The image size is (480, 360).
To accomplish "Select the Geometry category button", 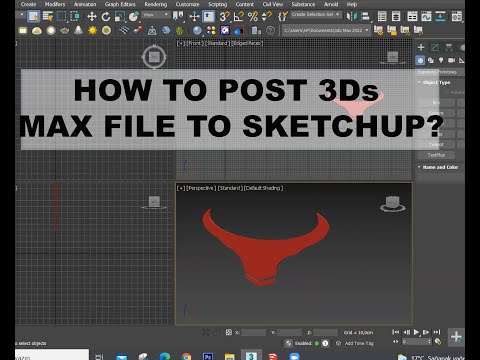I will pyautogui.click(x=420, y=60).
